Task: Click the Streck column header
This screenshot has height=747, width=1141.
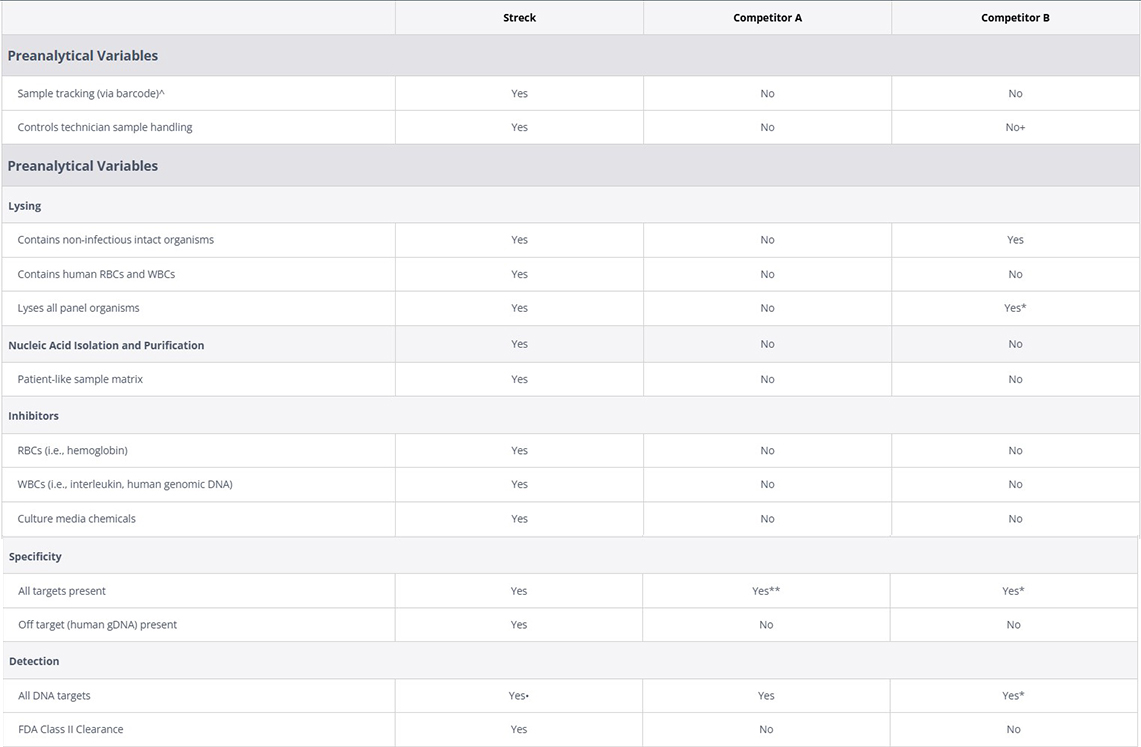Action: (x=519, y=18)
